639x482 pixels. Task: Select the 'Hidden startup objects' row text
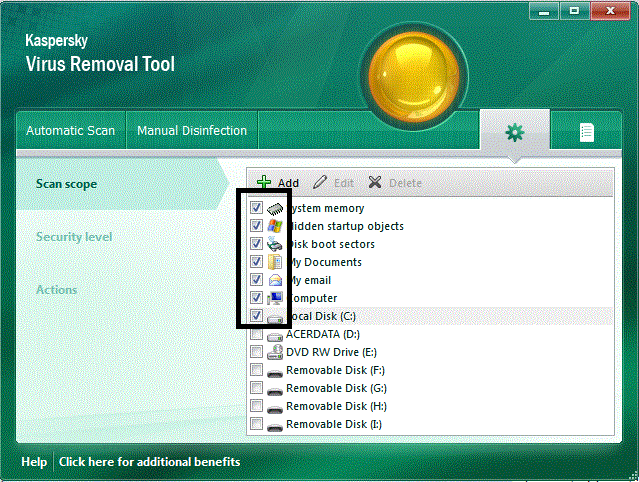pyautogui.click(x=346, y=226)
